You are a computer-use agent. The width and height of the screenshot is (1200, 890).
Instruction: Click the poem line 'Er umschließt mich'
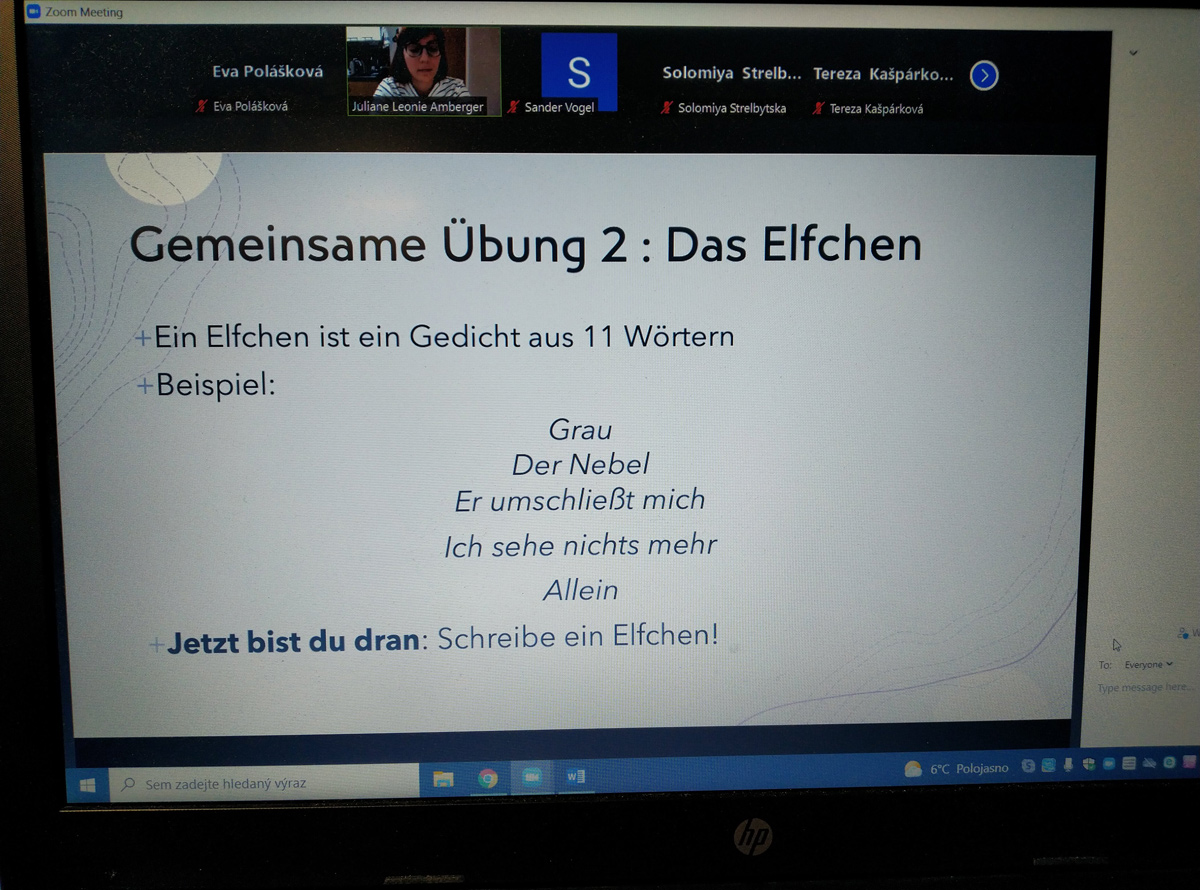580,500
